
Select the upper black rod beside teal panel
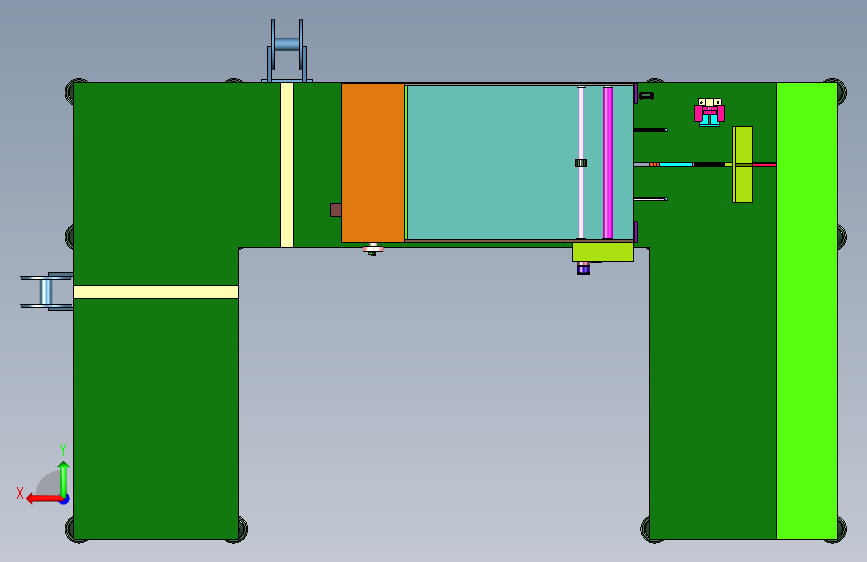pos(651,130)
